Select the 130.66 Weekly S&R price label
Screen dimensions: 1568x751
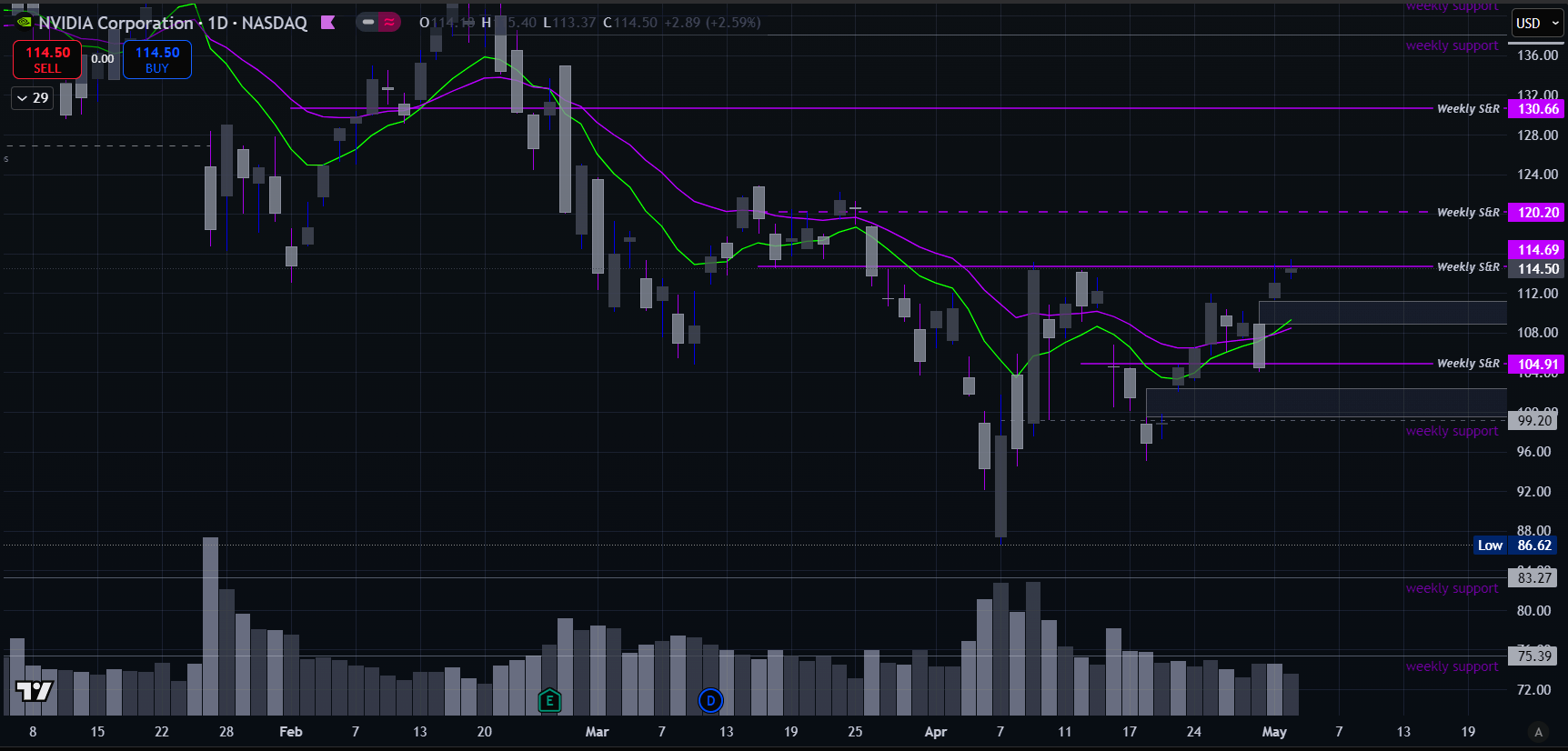pos(1536,109)
